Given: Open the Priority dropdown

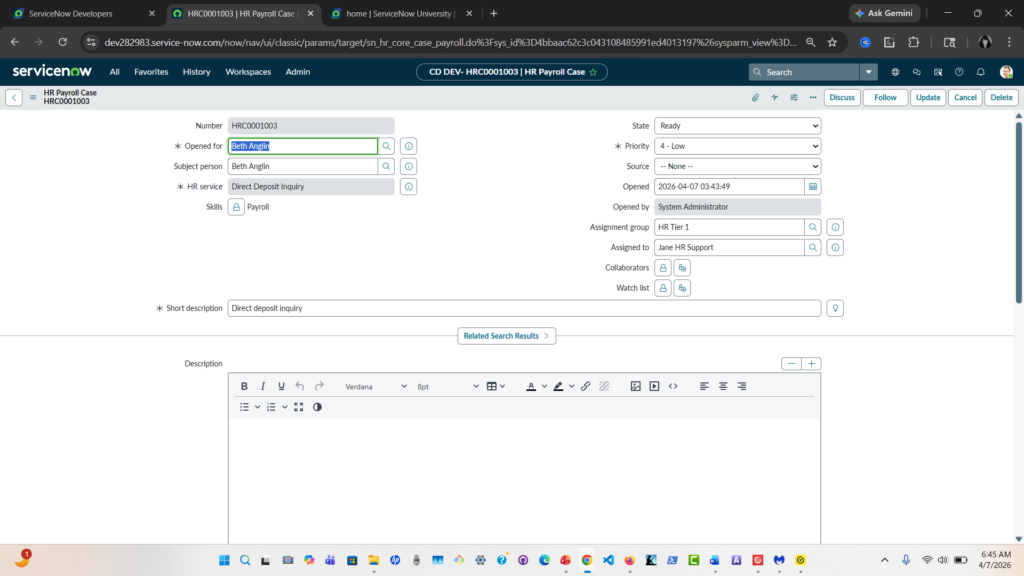Looking at the screenshot, I should pyautogui.click(x=737, y=146).
